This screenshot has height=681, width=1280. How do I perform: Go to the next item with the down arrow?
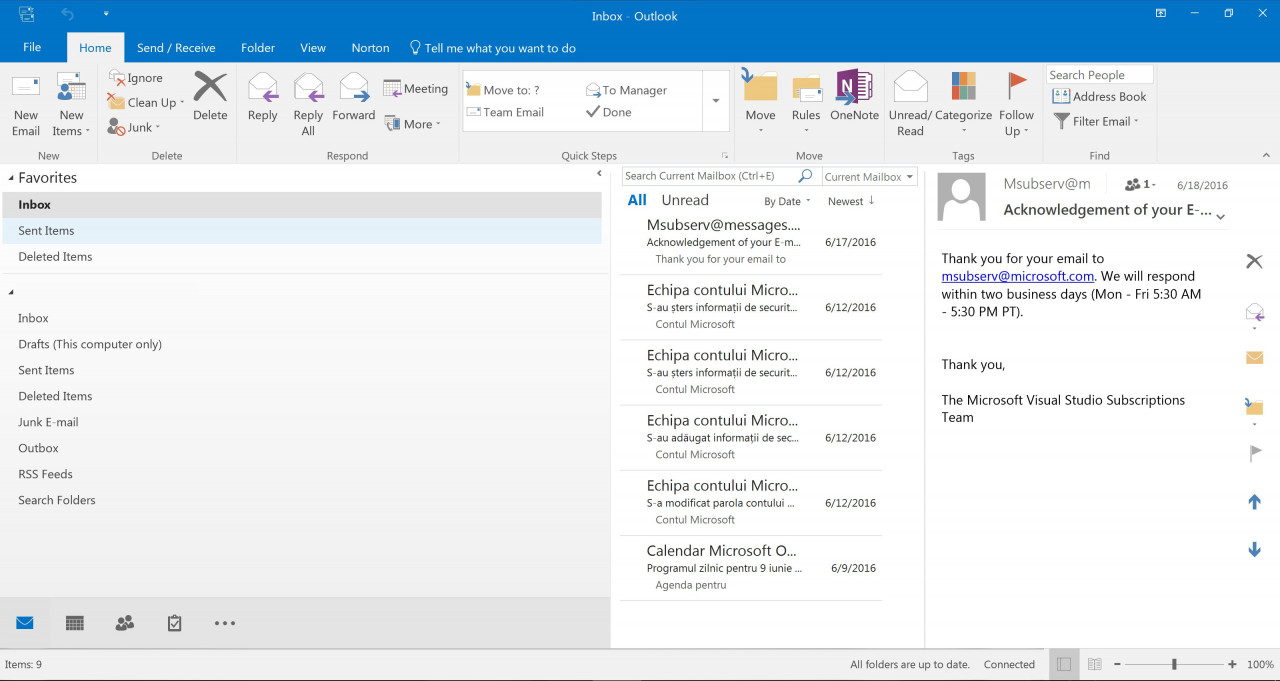(1254, 549)
